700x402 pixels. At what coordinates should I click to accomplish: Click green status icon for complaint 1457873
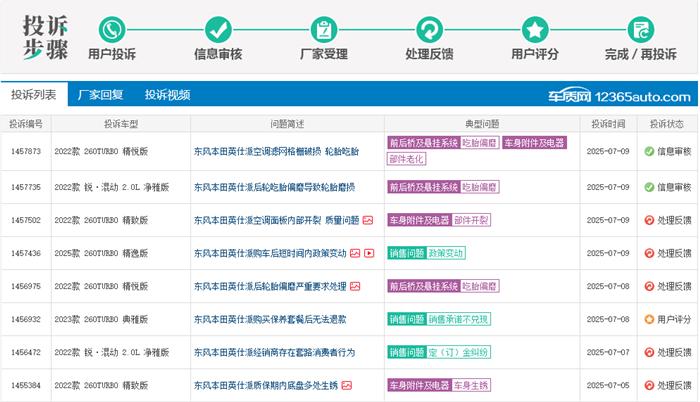649,151
